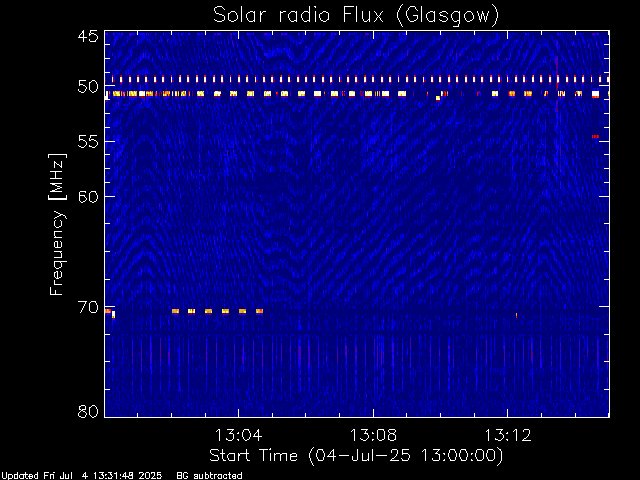Select the 45 frequency axis label
The image size is (640, 480).
(88, 36)
